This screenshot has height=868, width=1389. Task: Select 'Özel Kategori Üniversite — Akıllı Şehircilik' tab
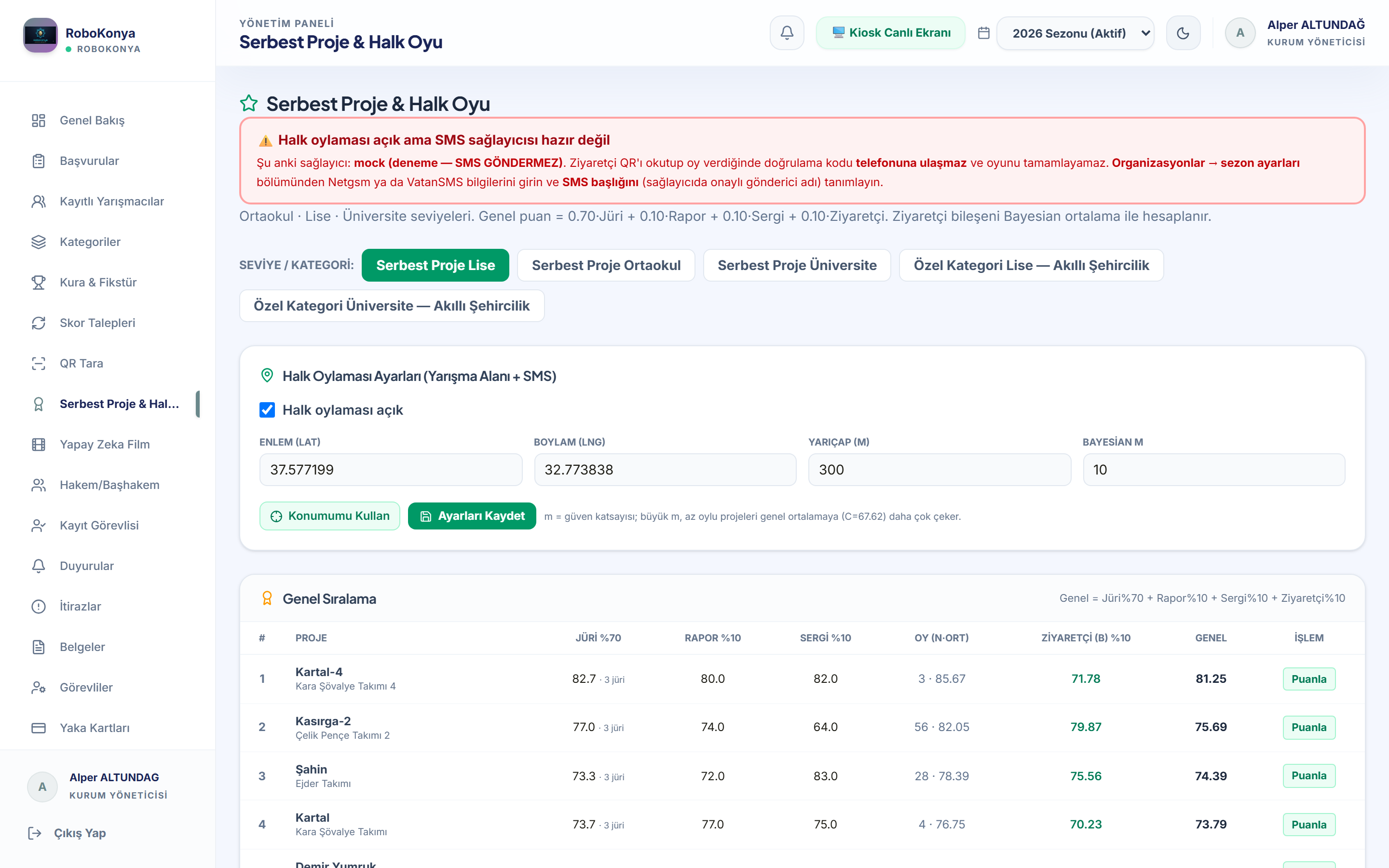coord(392,305)
